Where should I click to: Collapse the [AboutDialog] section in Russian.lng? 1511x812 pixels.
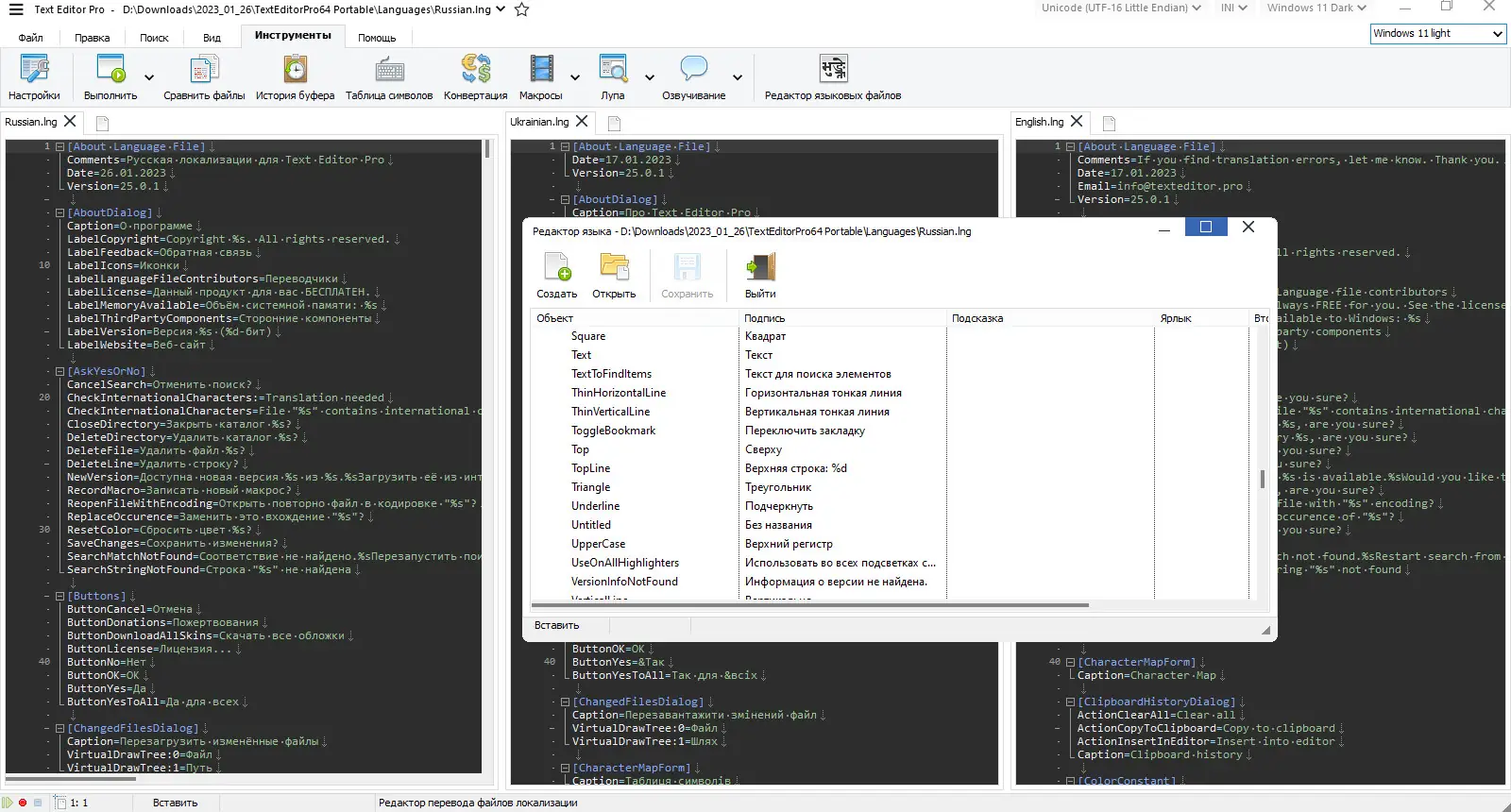point(59,213)
